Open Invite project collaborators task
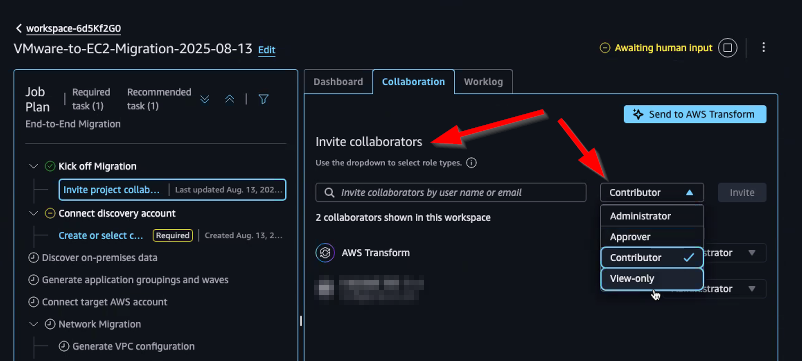 (172, 190)
